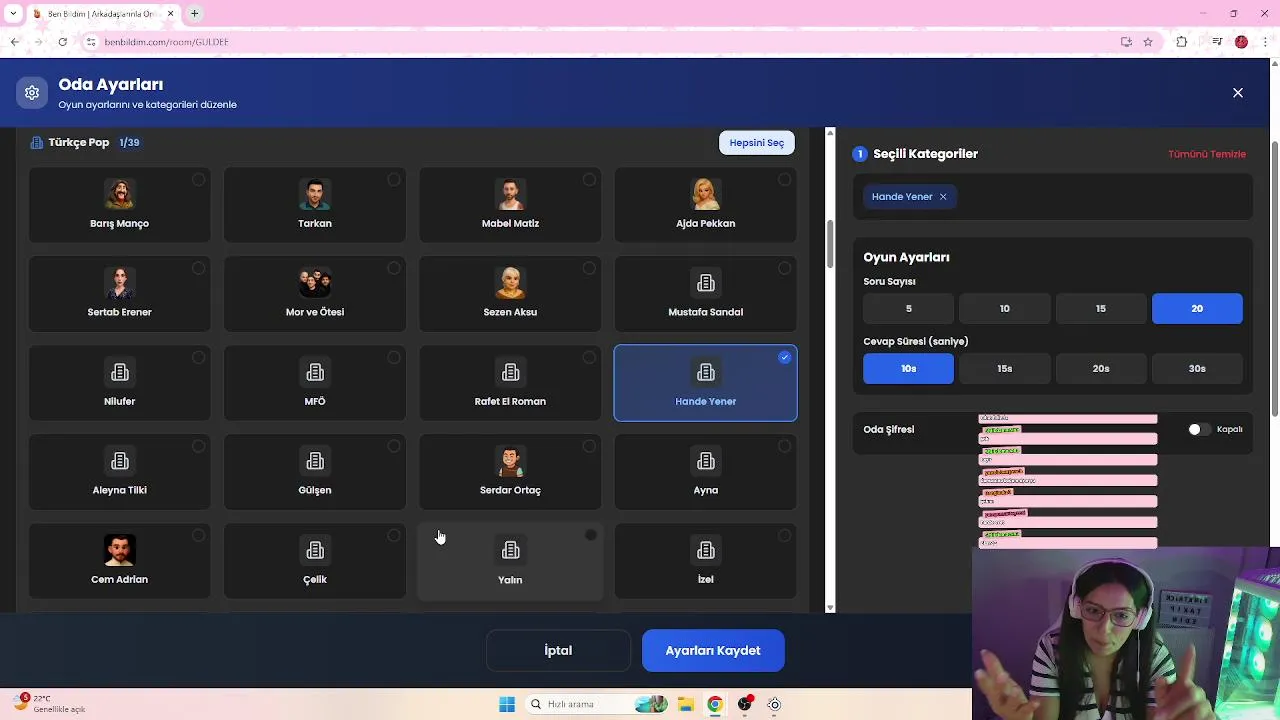1280x720 pixels.
Task: Click the category list scroll-down arrow
Action: tap(830, 607)
